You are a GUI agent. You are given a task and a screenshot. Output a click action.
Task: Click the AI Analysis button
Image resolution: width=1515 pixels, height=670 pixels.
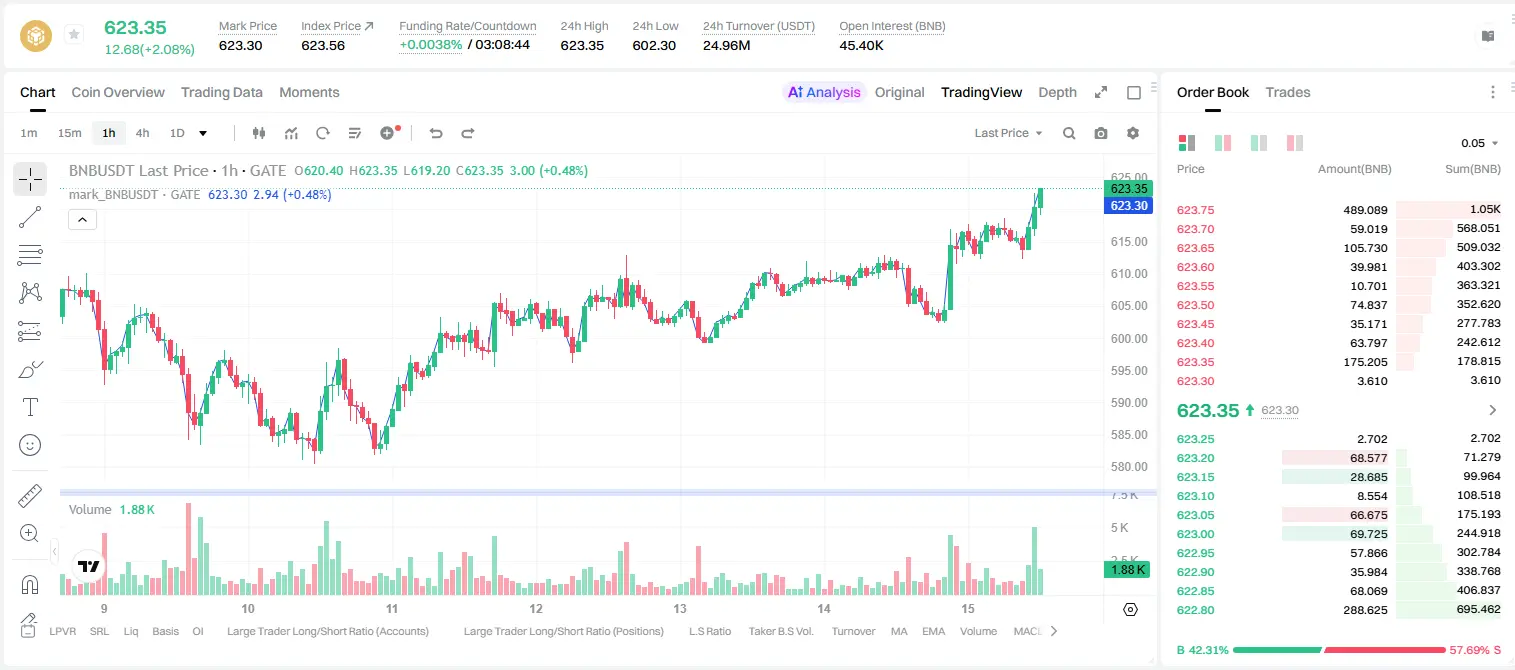click(824, 92)
